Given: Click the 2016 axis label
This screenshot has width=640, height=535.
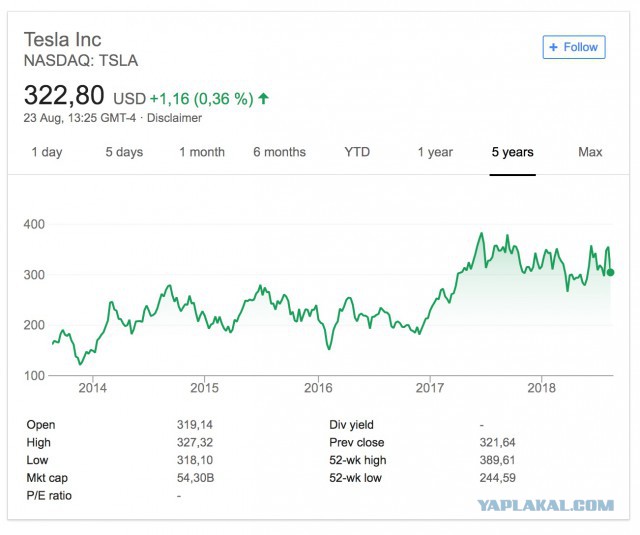Looking at the screenshot, I should (x=318, y=388).
